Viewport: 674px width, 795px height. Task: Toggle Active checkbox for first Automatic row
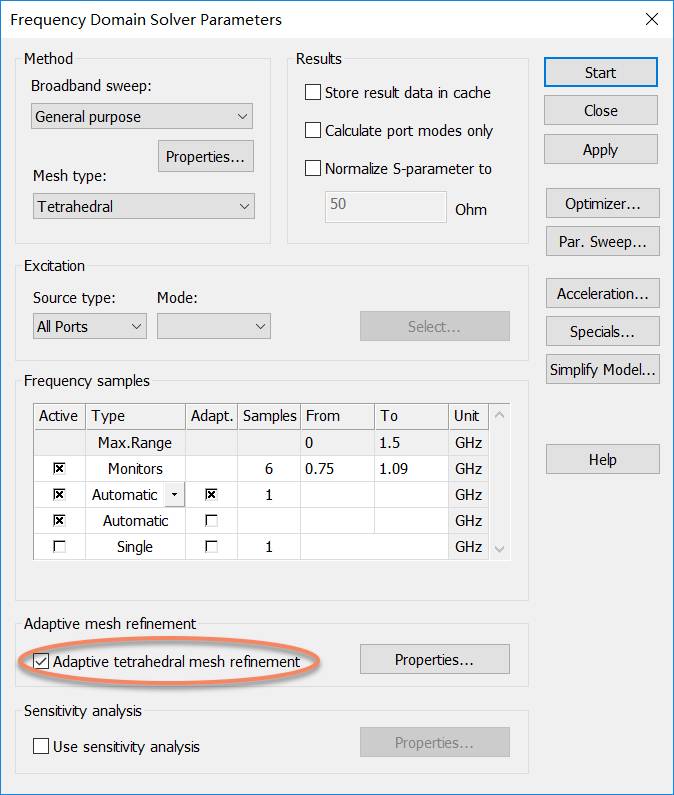point(59,494)
